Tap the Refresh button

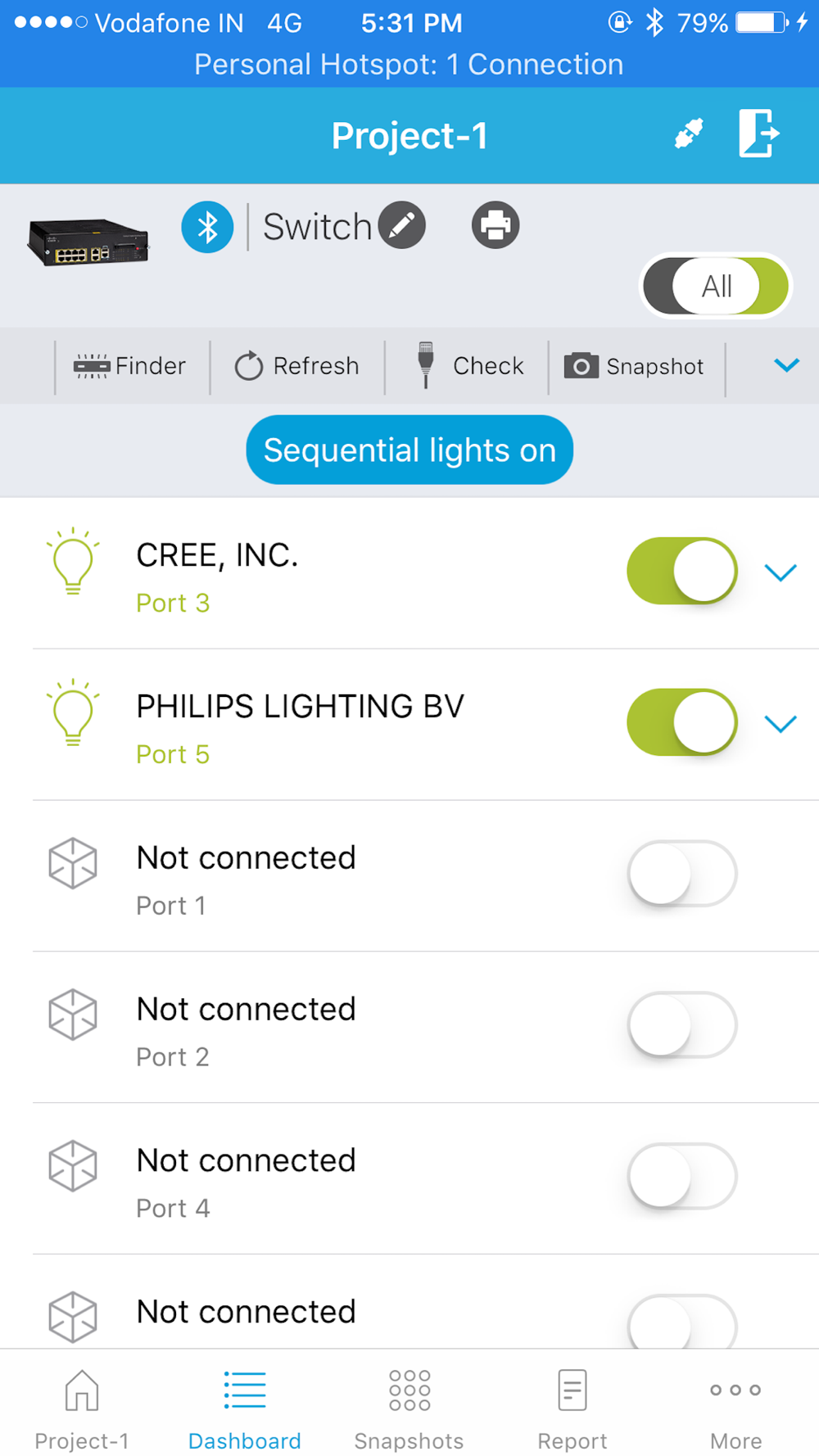click(x=297, y=366)
